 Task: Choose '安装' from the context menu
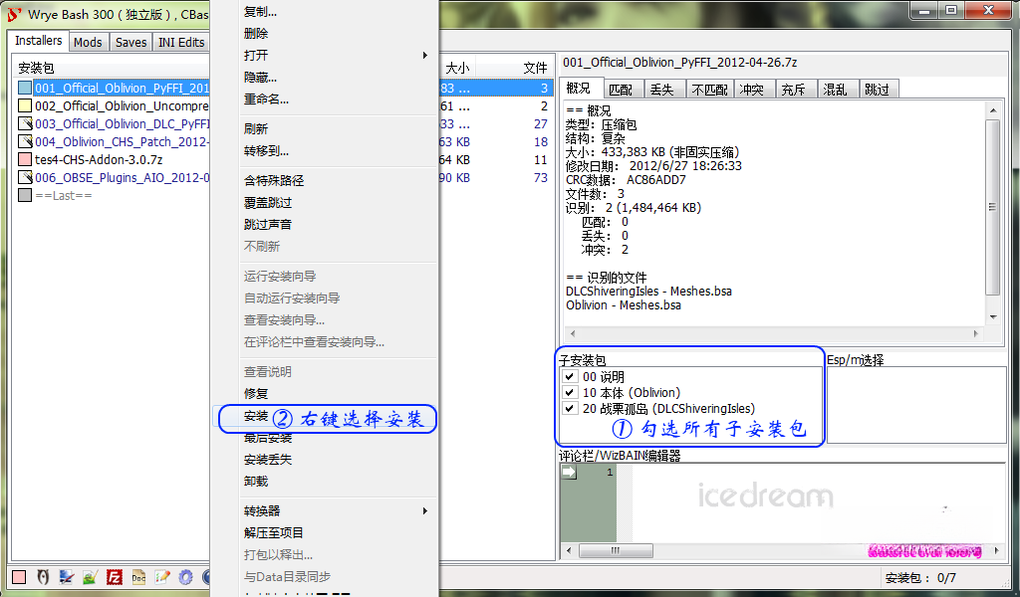pyautogui.click(x=256, y=416)
